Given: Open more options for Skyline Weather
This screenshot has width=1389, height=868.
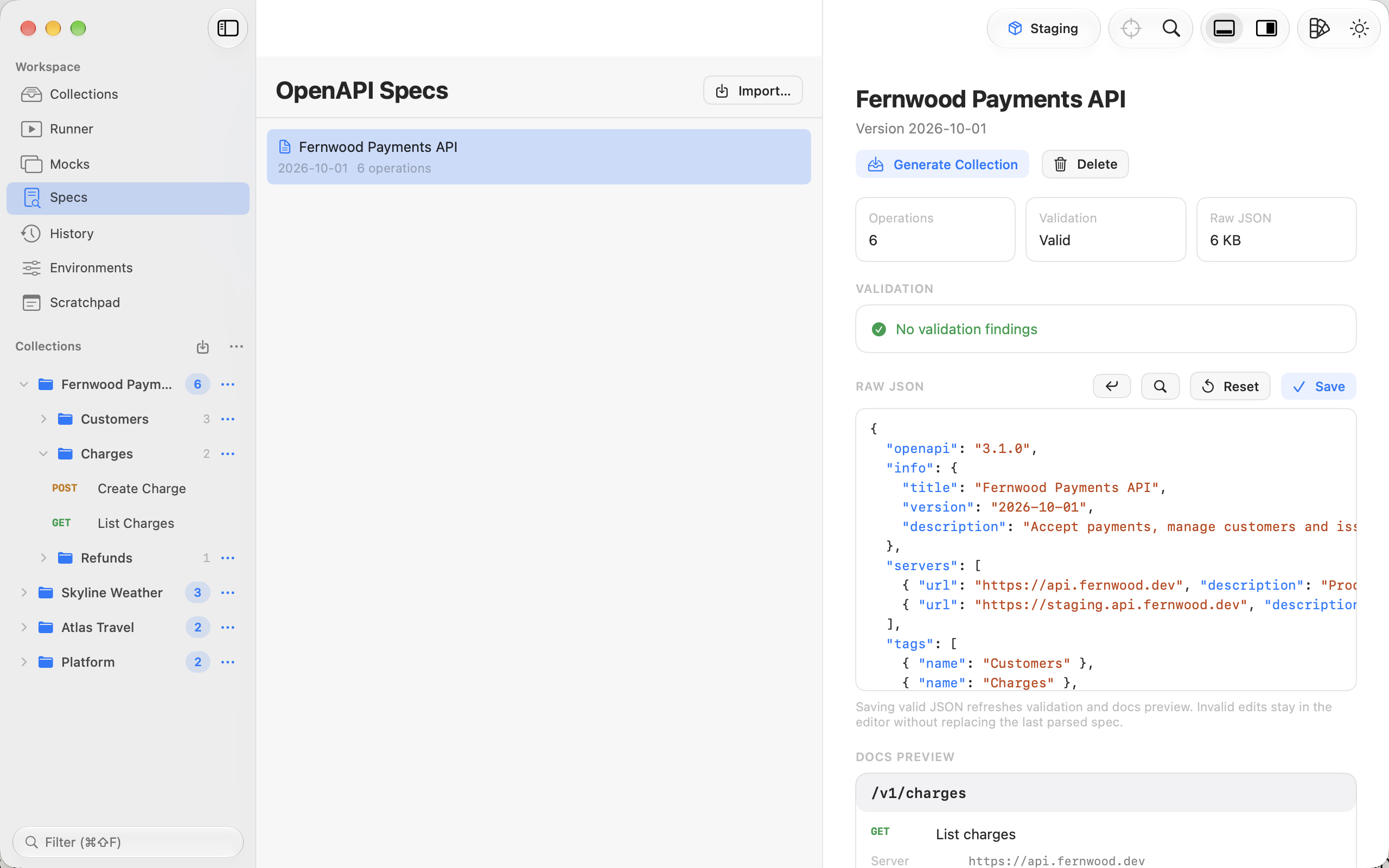Looking at the screenshot, I should [228, 592].
